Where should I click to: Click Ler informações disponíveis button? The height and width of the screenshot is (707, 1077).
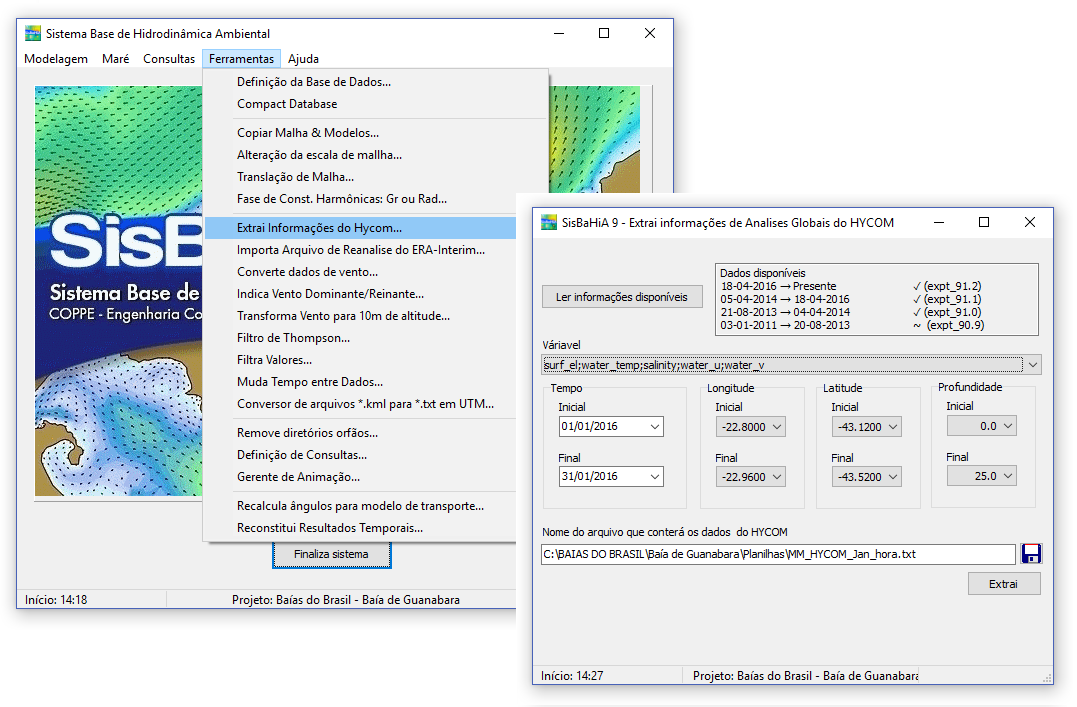point(622,297)
